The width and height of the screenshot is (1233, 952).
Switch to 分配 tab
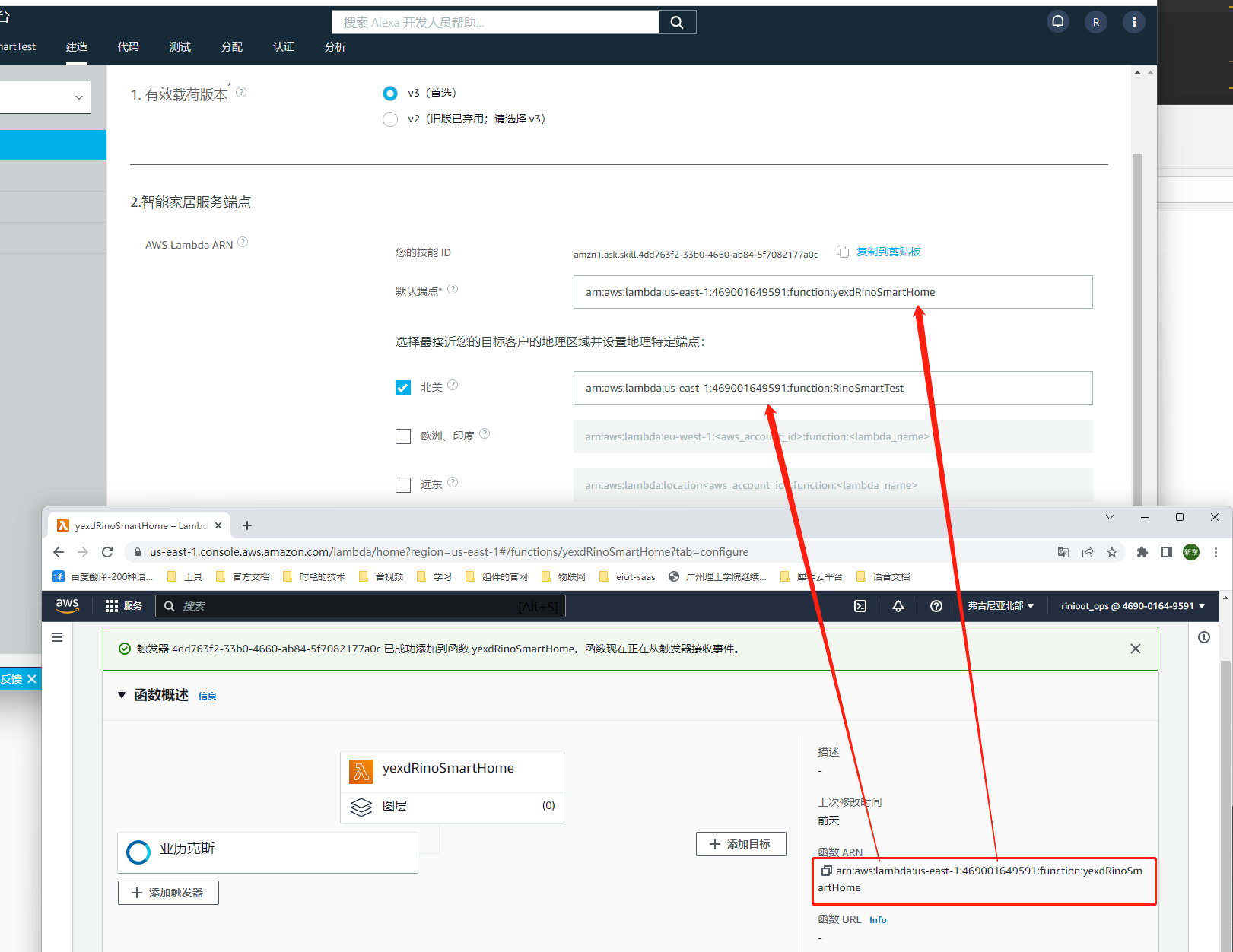coord(232,47)
